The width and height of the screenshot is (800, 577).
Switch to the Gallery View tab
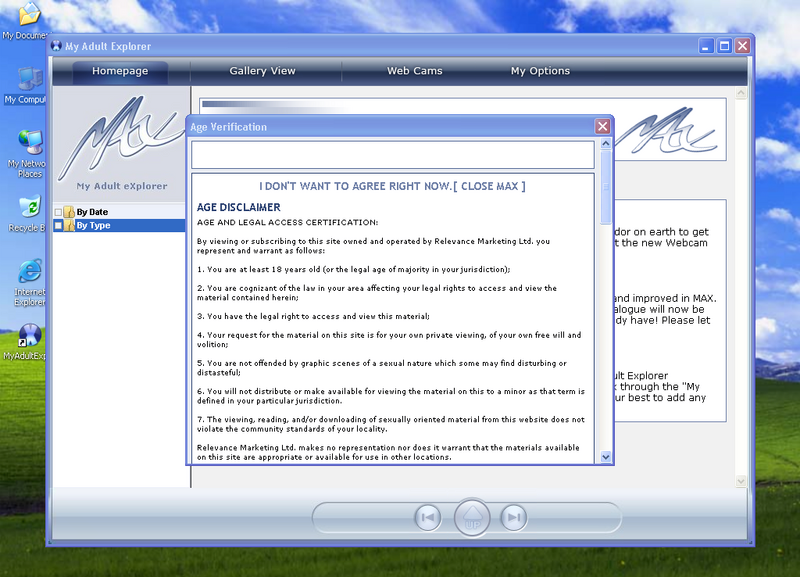click(262, 71)
